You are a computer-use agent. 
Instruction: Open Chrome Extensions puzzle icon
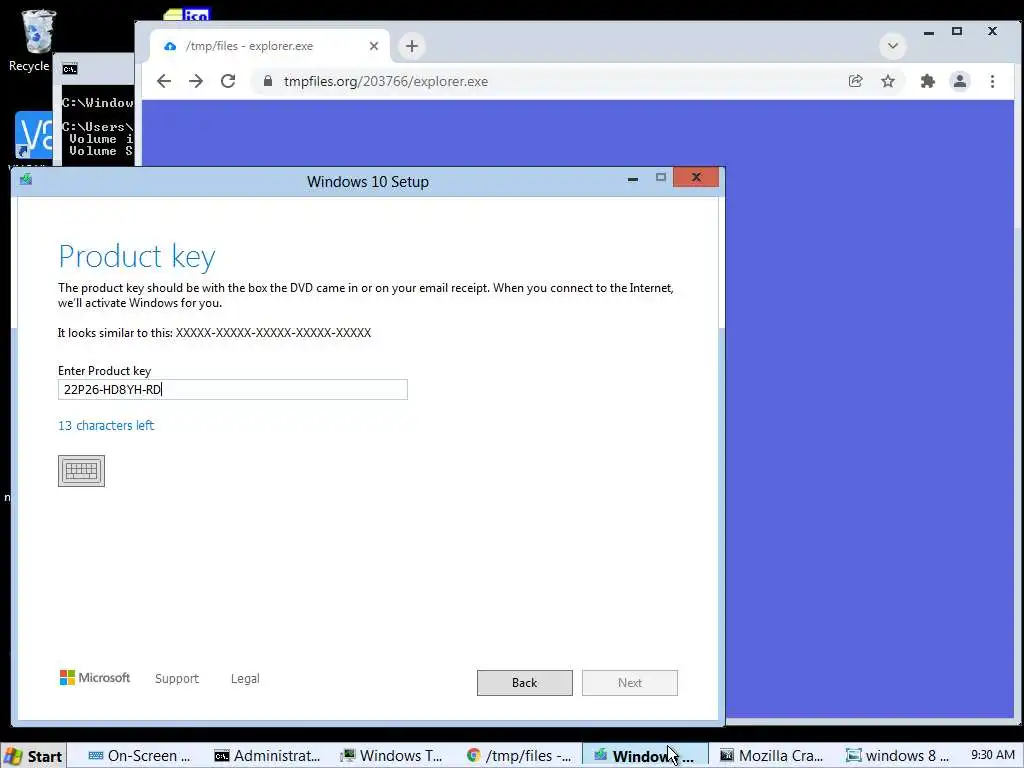click(927, 81)
